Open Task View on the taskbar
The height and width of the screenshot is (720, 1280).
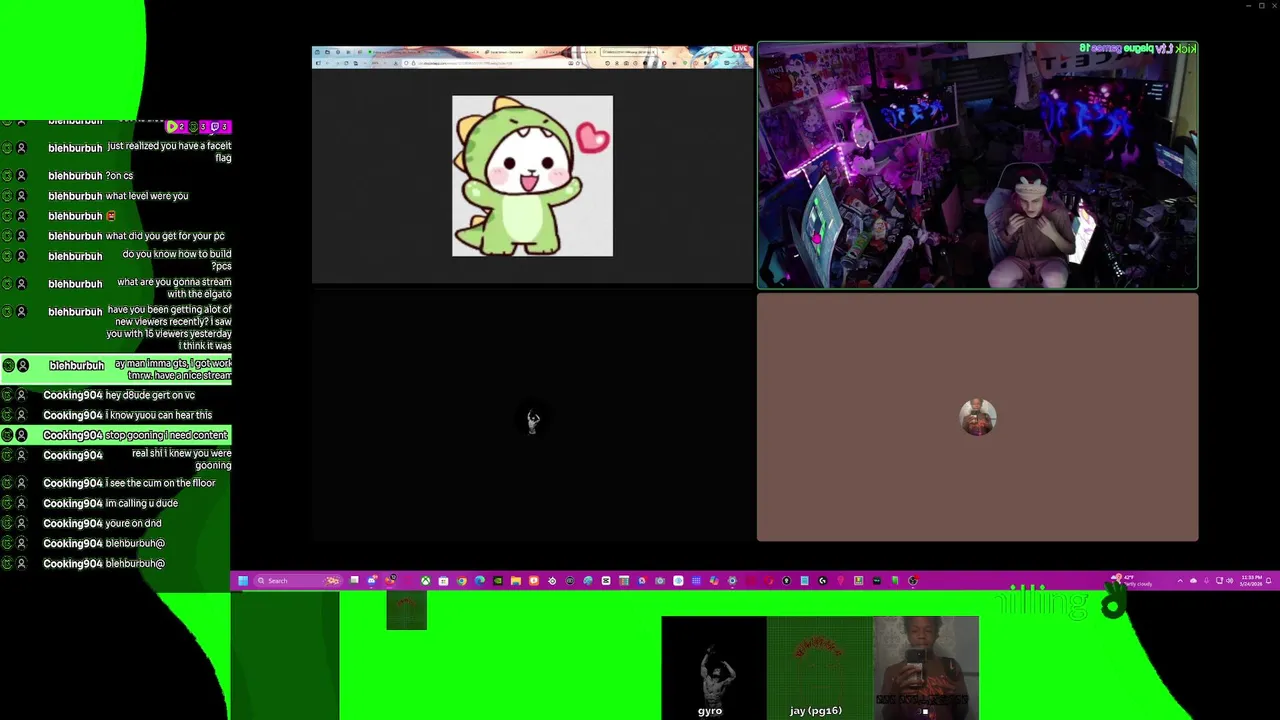pos(354,580)
